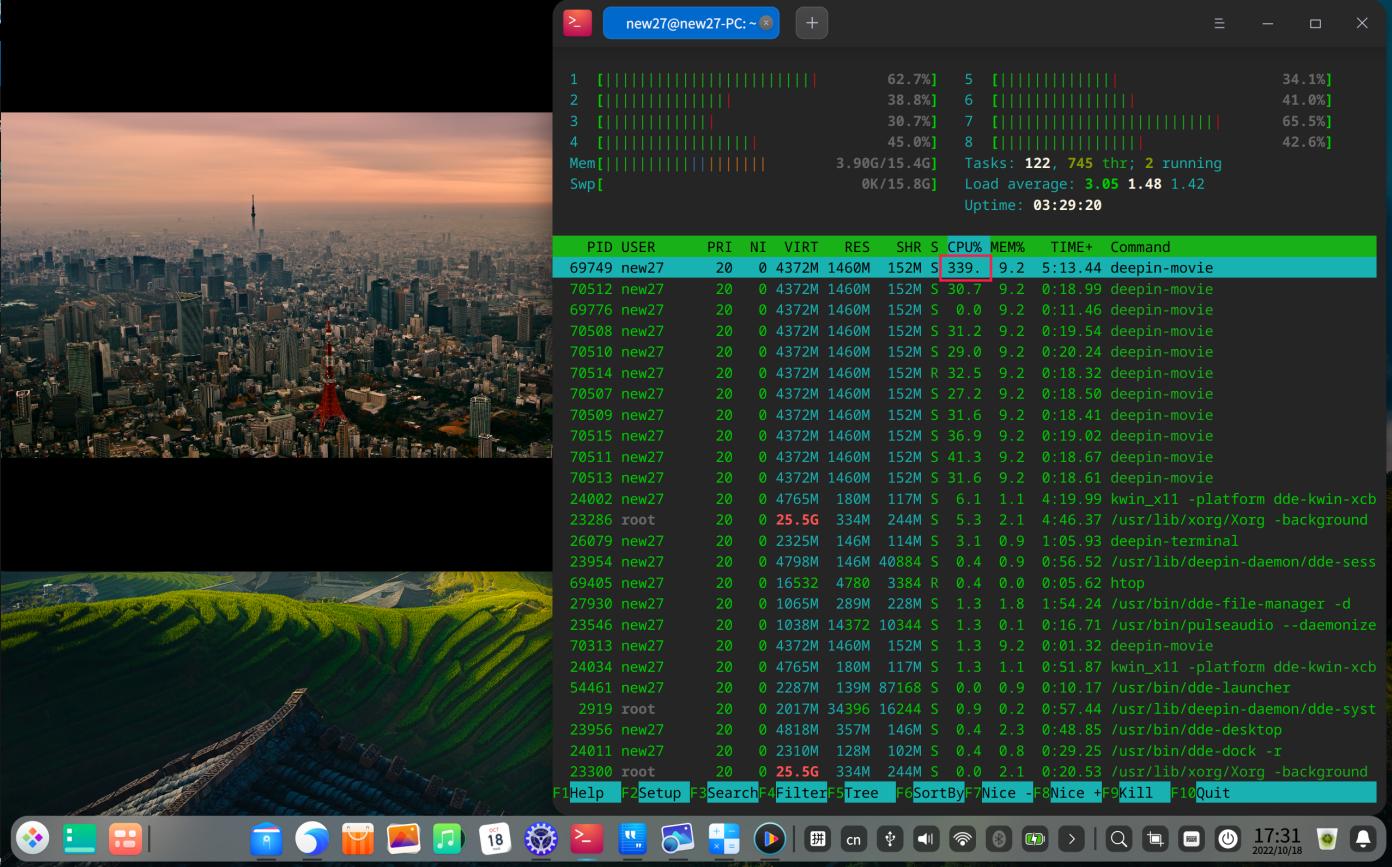
Task: Open F2 Setup in htop
Action: [x=657, y=792]
